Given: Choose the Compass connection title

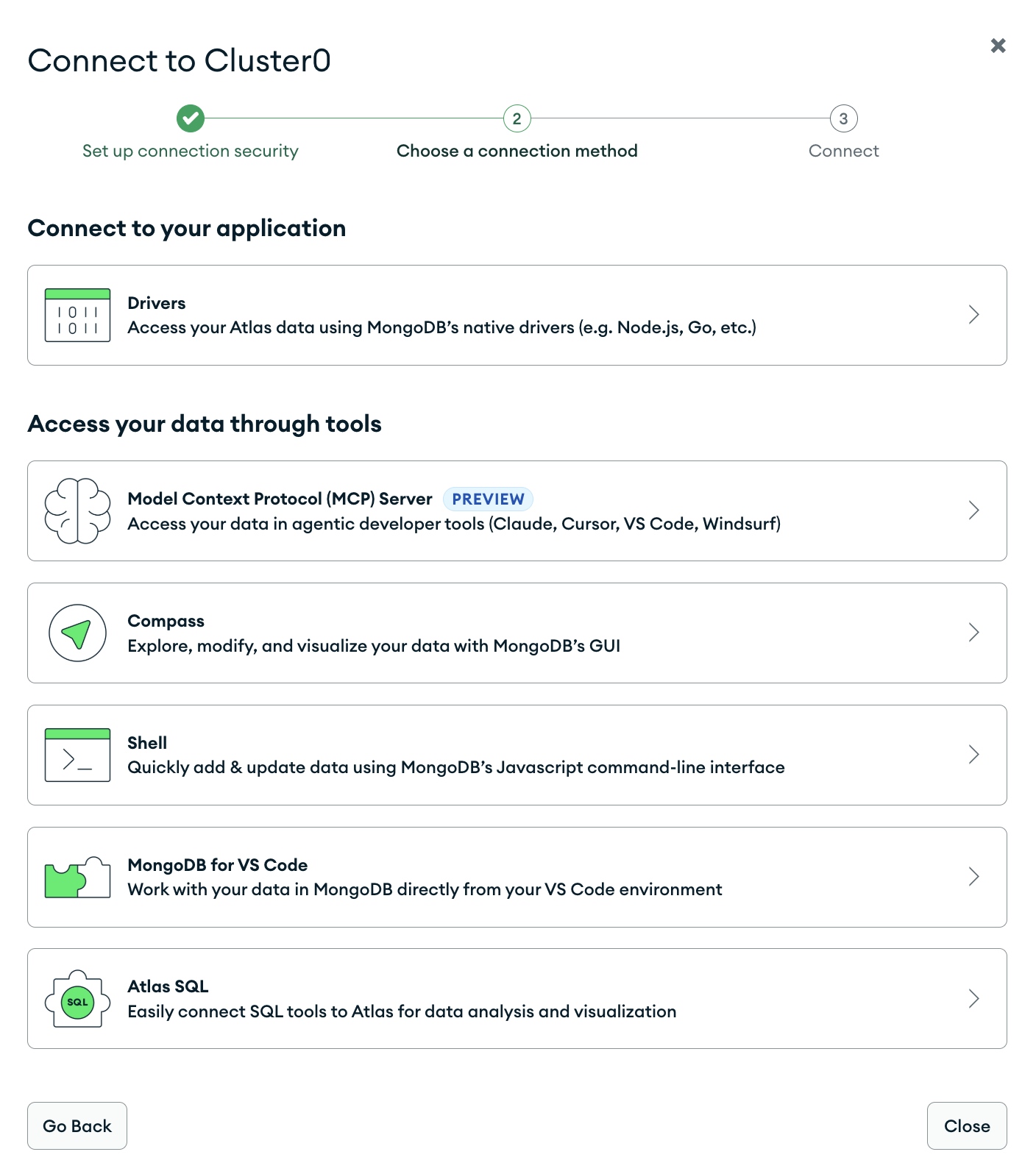Looking at the screenshot, I should coord(166,621).
